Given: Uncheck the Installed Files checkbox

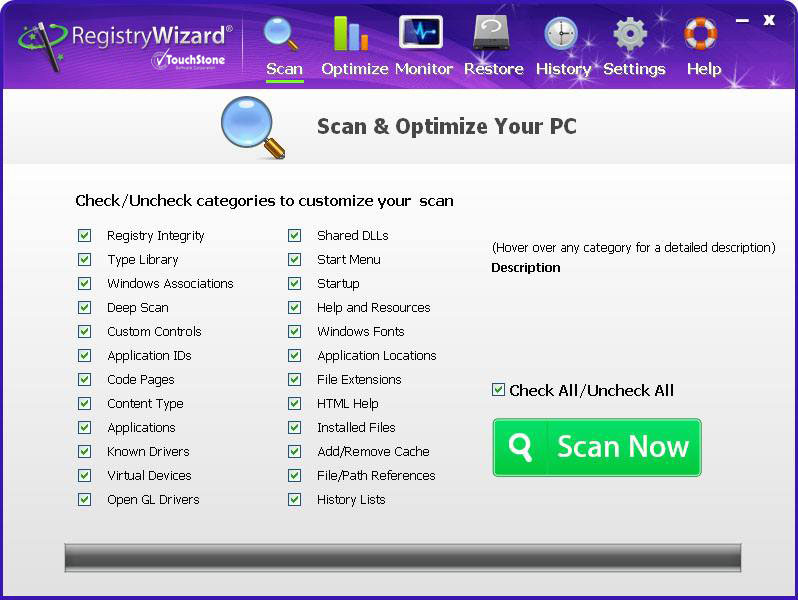Looking at the screenshot, I should (294, 427).
